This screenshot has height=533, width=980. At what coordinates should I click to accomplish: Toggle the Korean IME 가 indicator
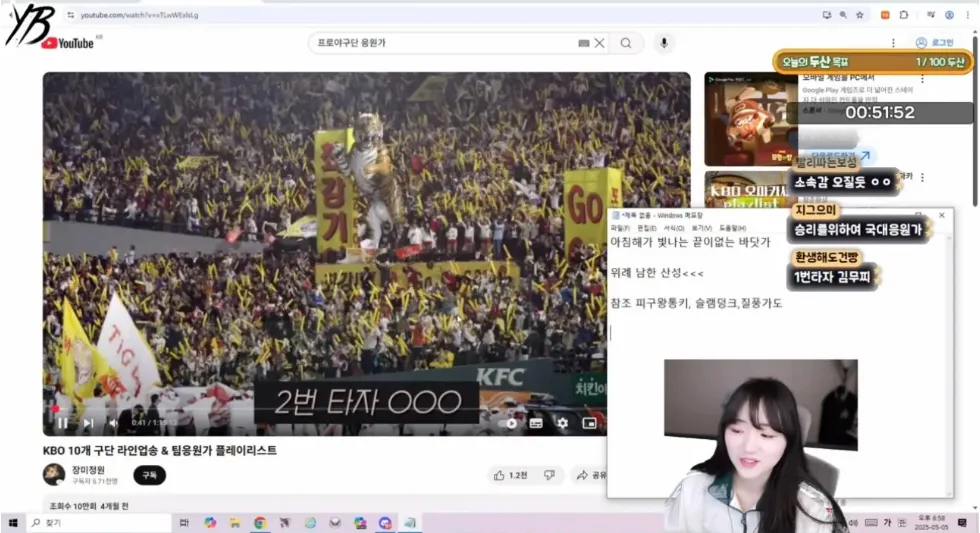pyautogui.click(x=887, y=522)
